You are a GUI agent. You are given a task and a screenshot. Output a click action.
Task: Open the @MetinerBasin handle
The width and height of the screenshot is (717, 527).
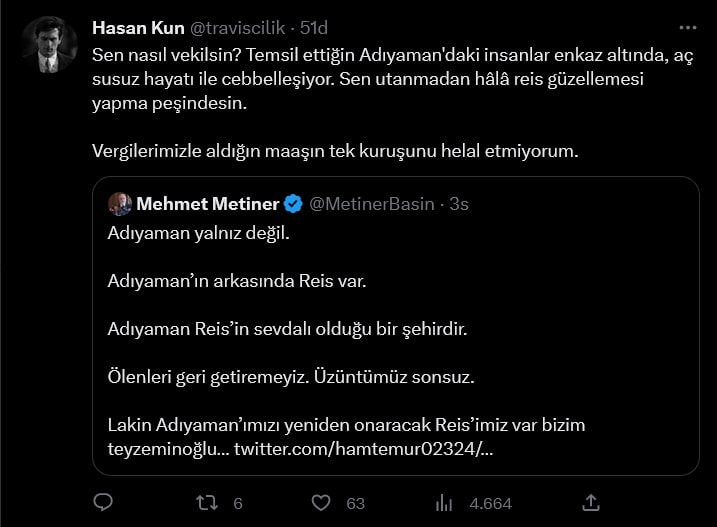[372, 204]
